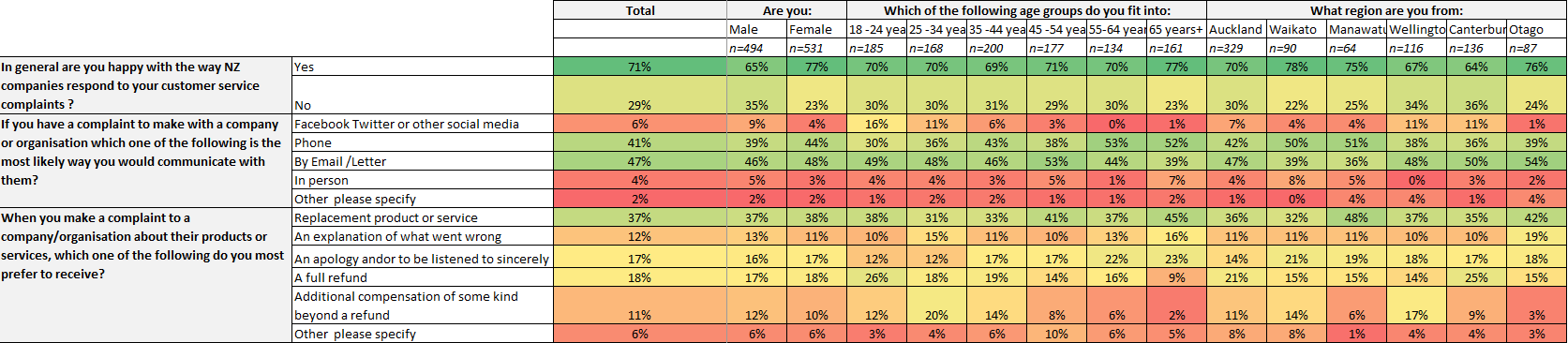
Task: Select the Total column header cell
Action: pos(640,10)
